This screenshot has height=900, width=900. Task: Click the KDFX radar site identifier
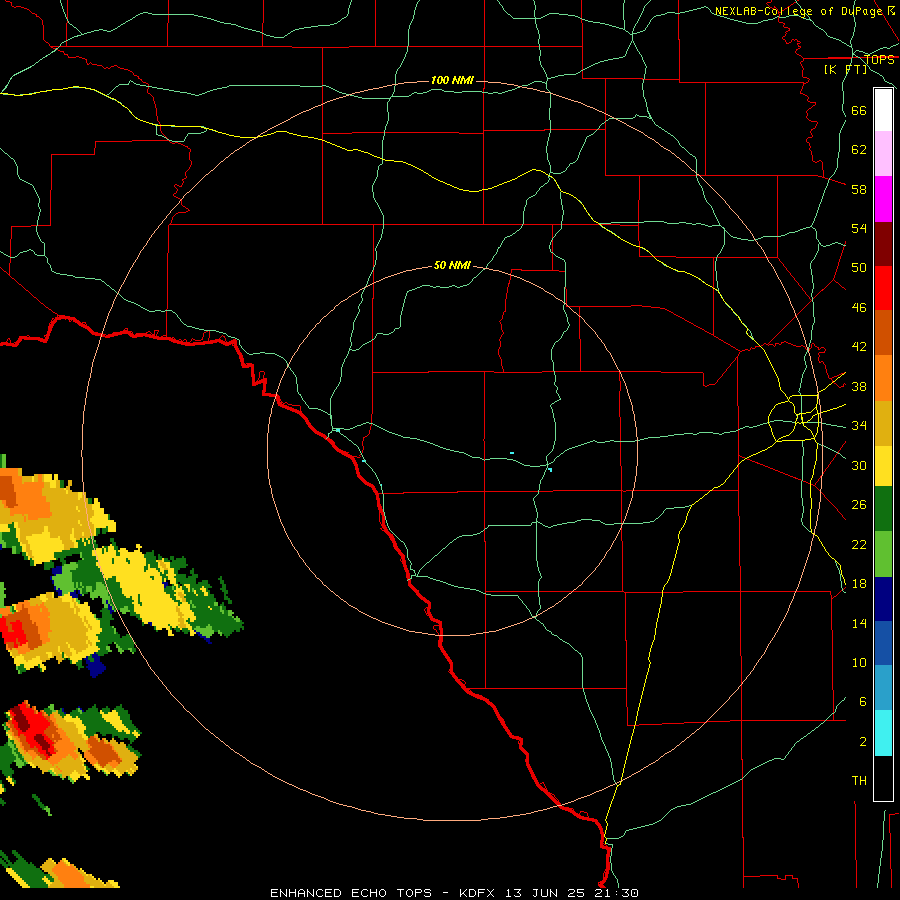(476, 893)
